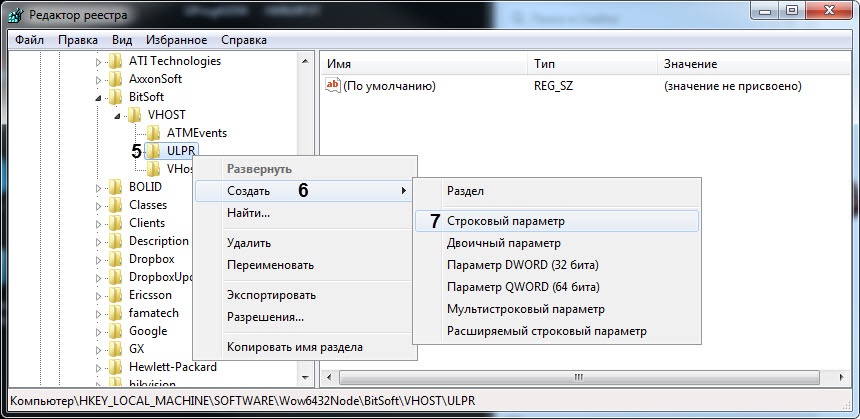Expand the AxxonSoft tree node
860x419 pixels.
99,79
